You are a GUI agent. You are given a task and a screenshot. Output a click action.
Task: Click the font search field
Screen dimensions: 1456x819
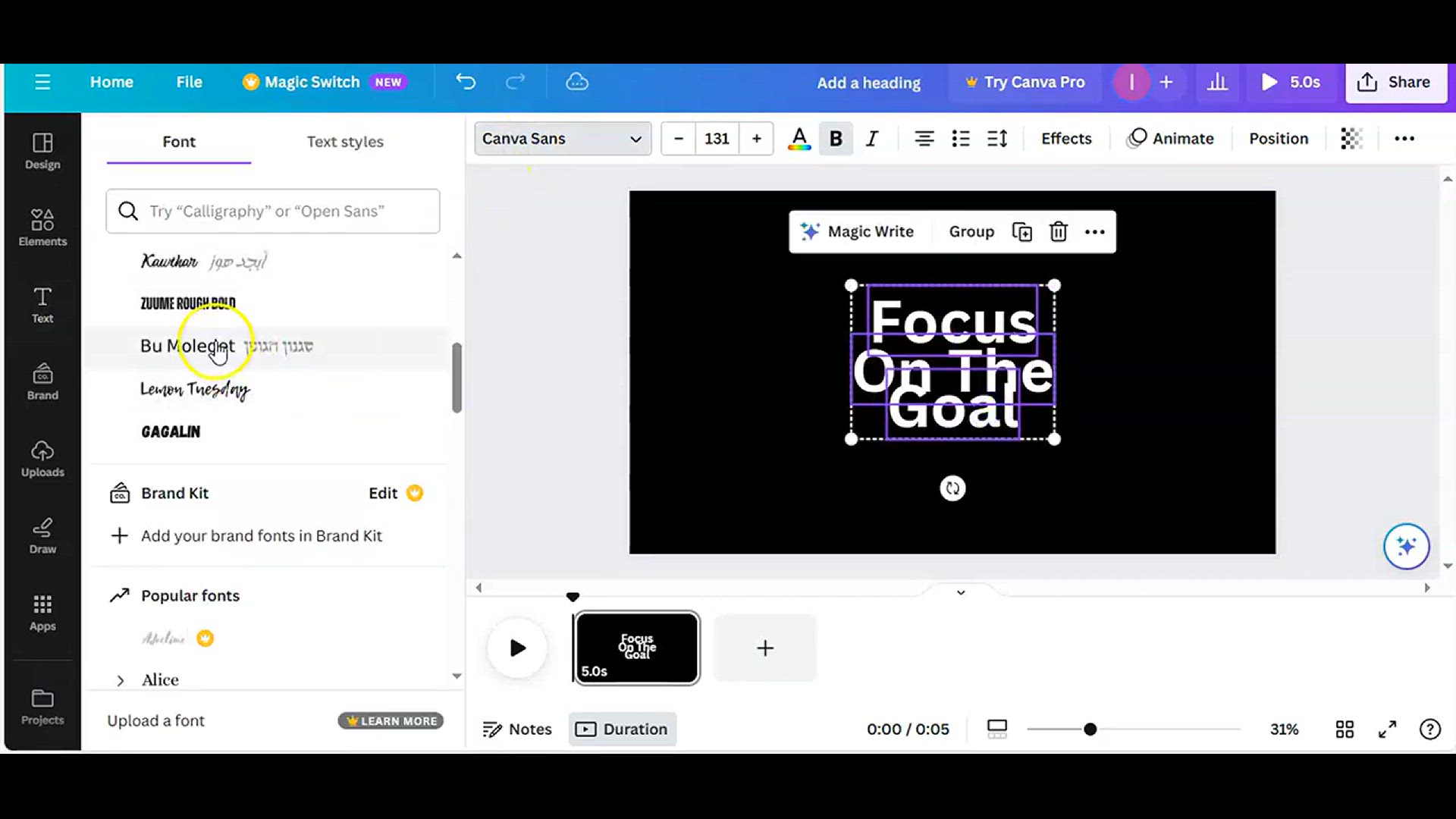(x=273, y=212)
